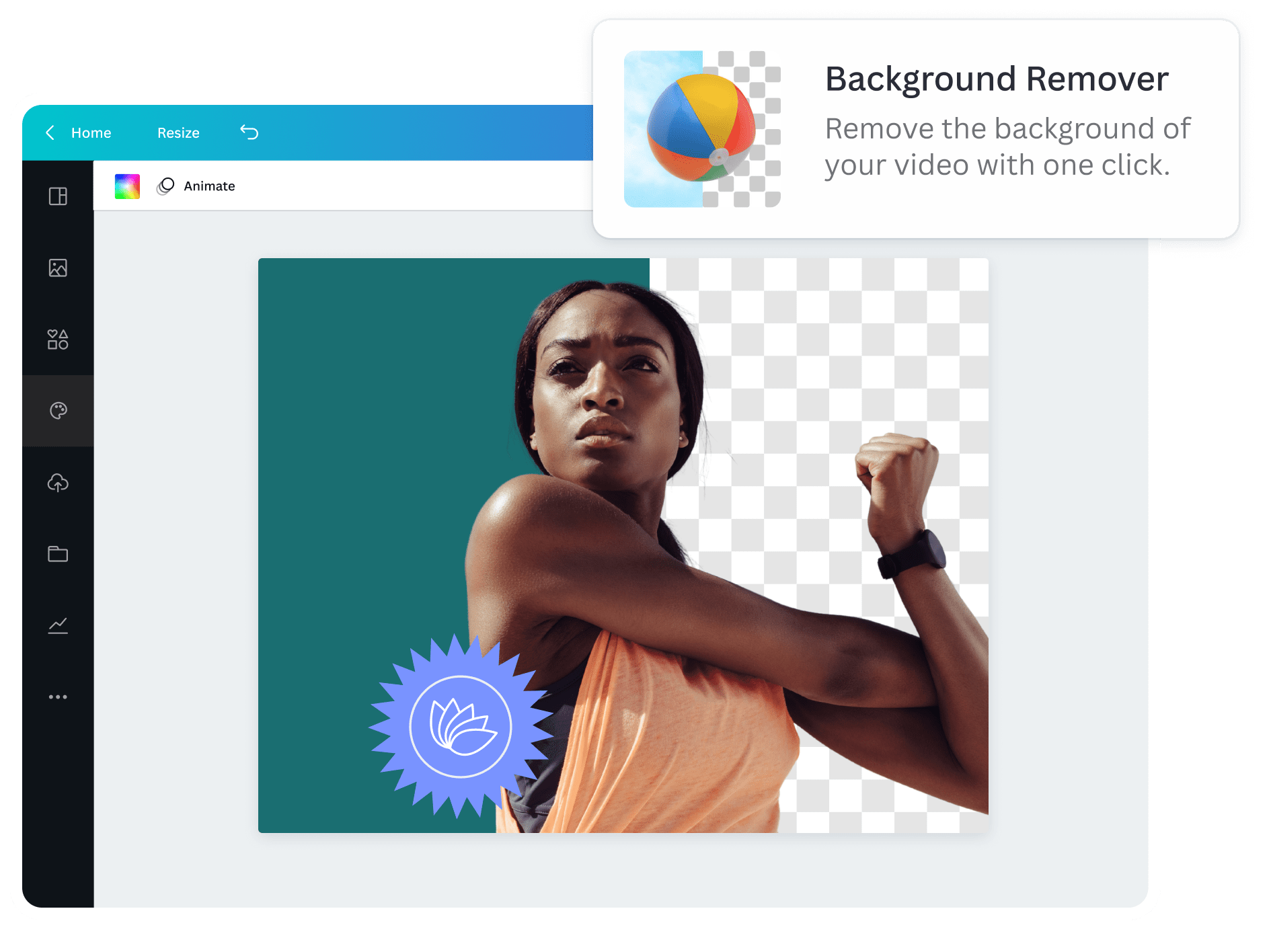Go back using the left chevron
This screenshot has width=1271, height=952.
(50, 132)
